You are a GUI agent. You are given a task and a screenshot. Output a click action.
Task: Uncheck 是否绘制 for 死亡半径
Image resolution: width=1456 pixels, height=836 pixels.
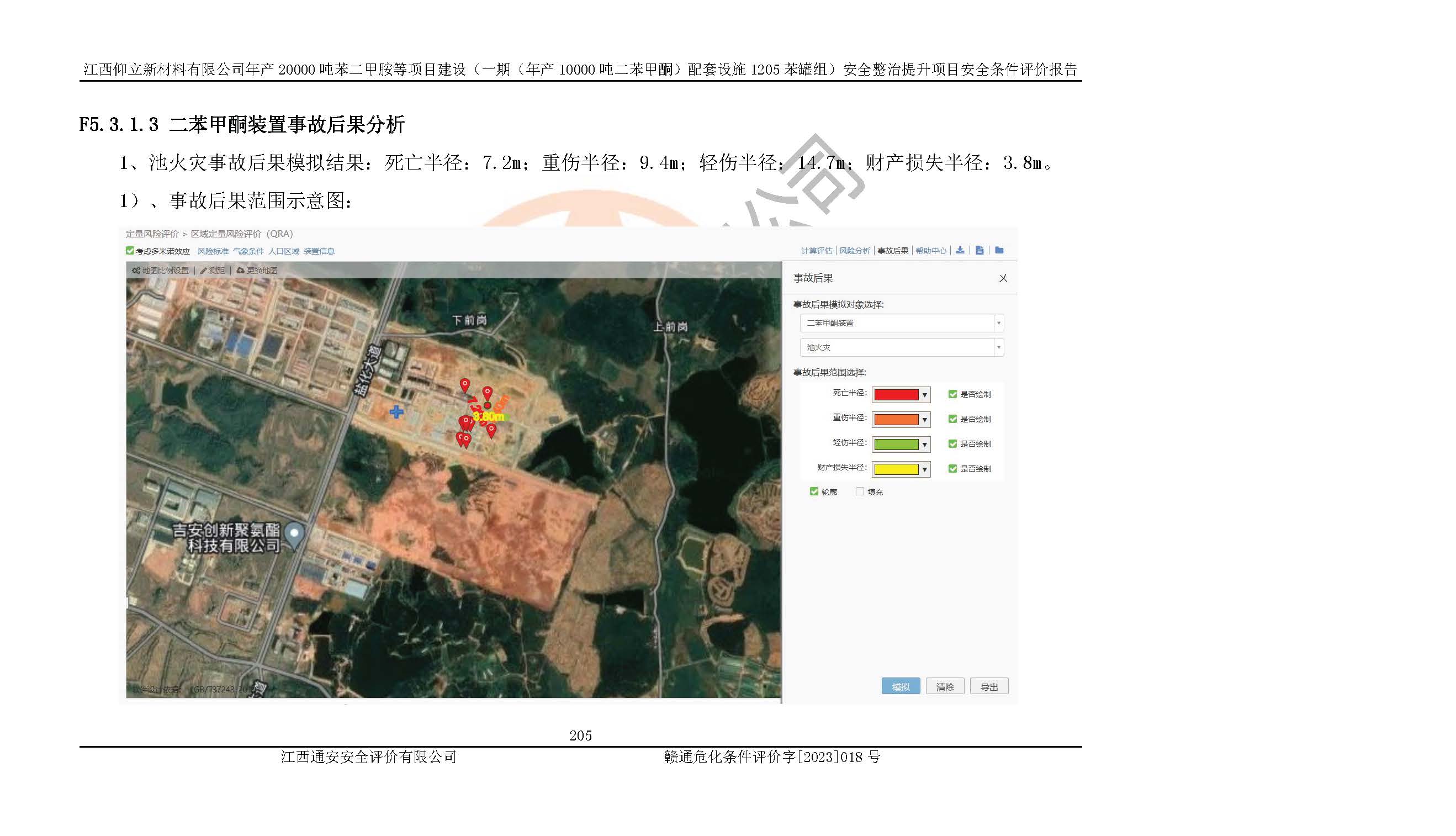[x=952, y=394]
